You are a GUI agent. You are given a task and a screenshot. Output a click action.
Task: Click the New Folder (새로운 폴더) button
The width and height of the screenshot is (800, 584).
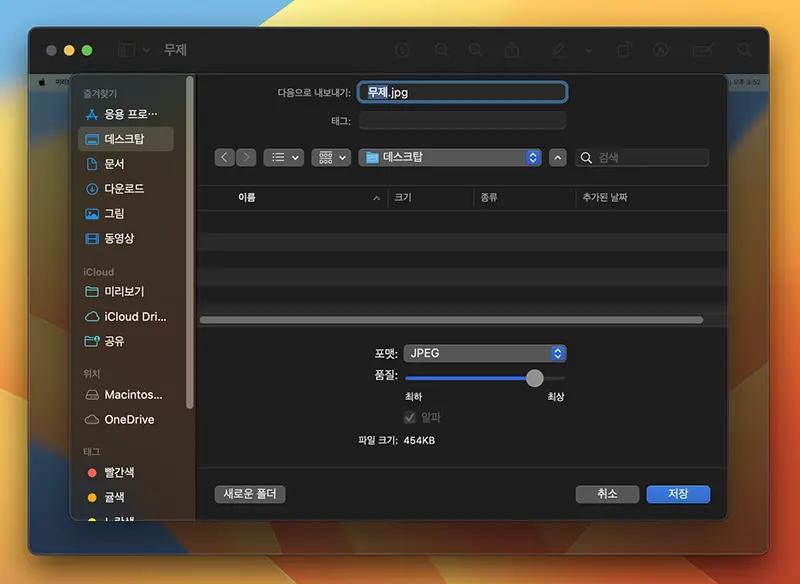tap(250, 494)
